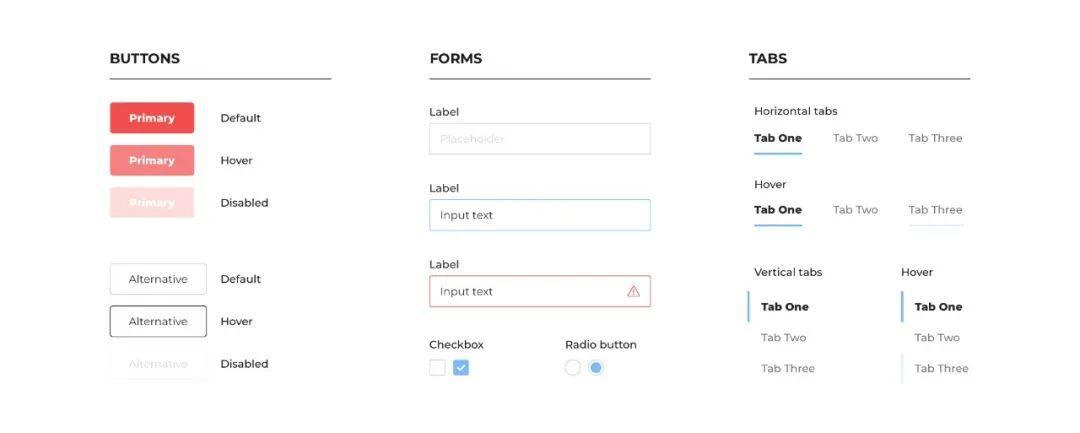Click the disabled Alternative button
The height and width of the screenshot is (433, 1080).
click(x=158, y=364)
